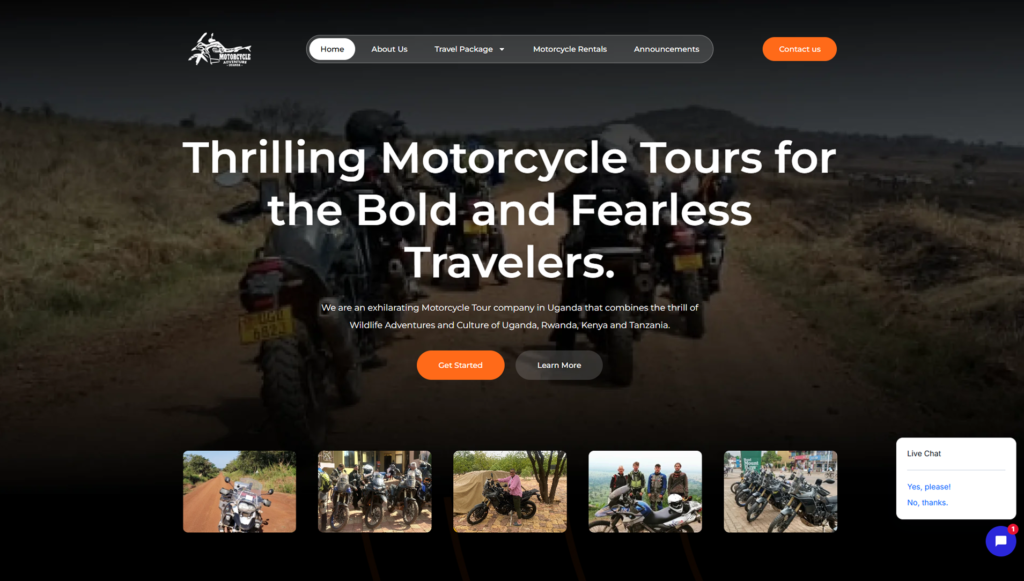Accept live chat with Yes, please!

[929, 486]
